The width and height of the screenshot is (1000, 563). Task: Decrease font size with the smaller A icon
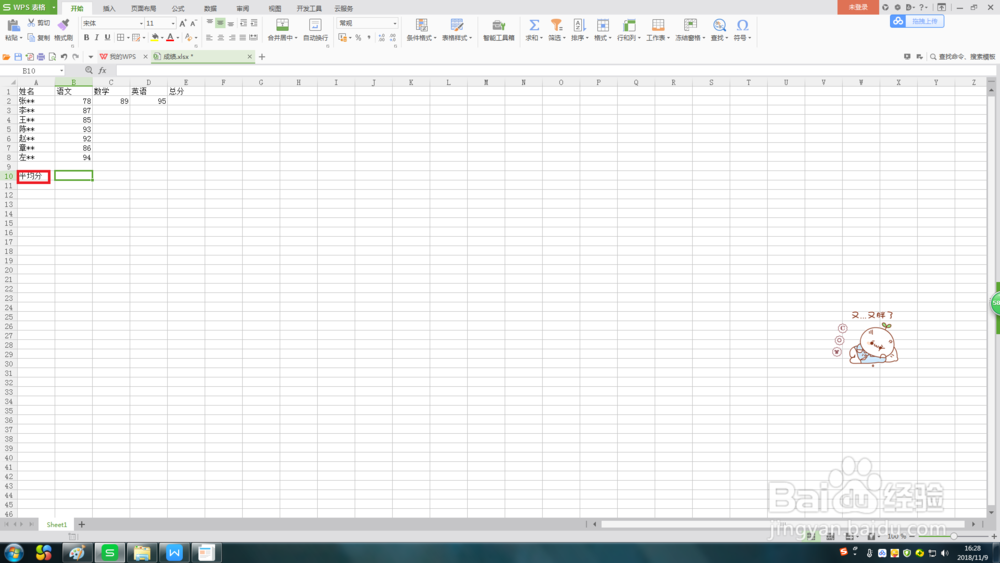(x=193, y=23)
